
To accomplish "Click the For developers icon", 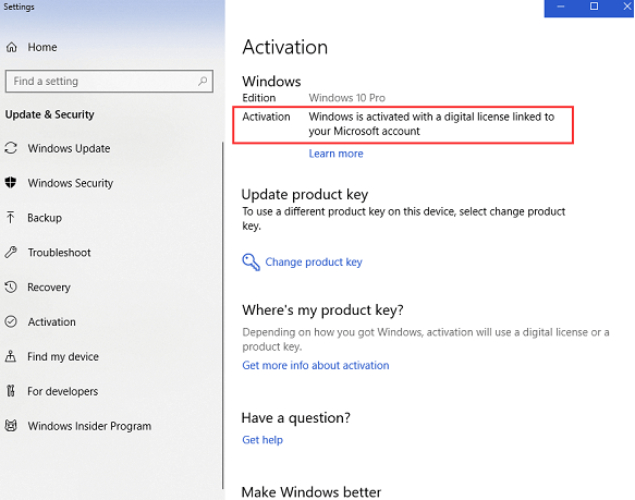I will [12, 391].
